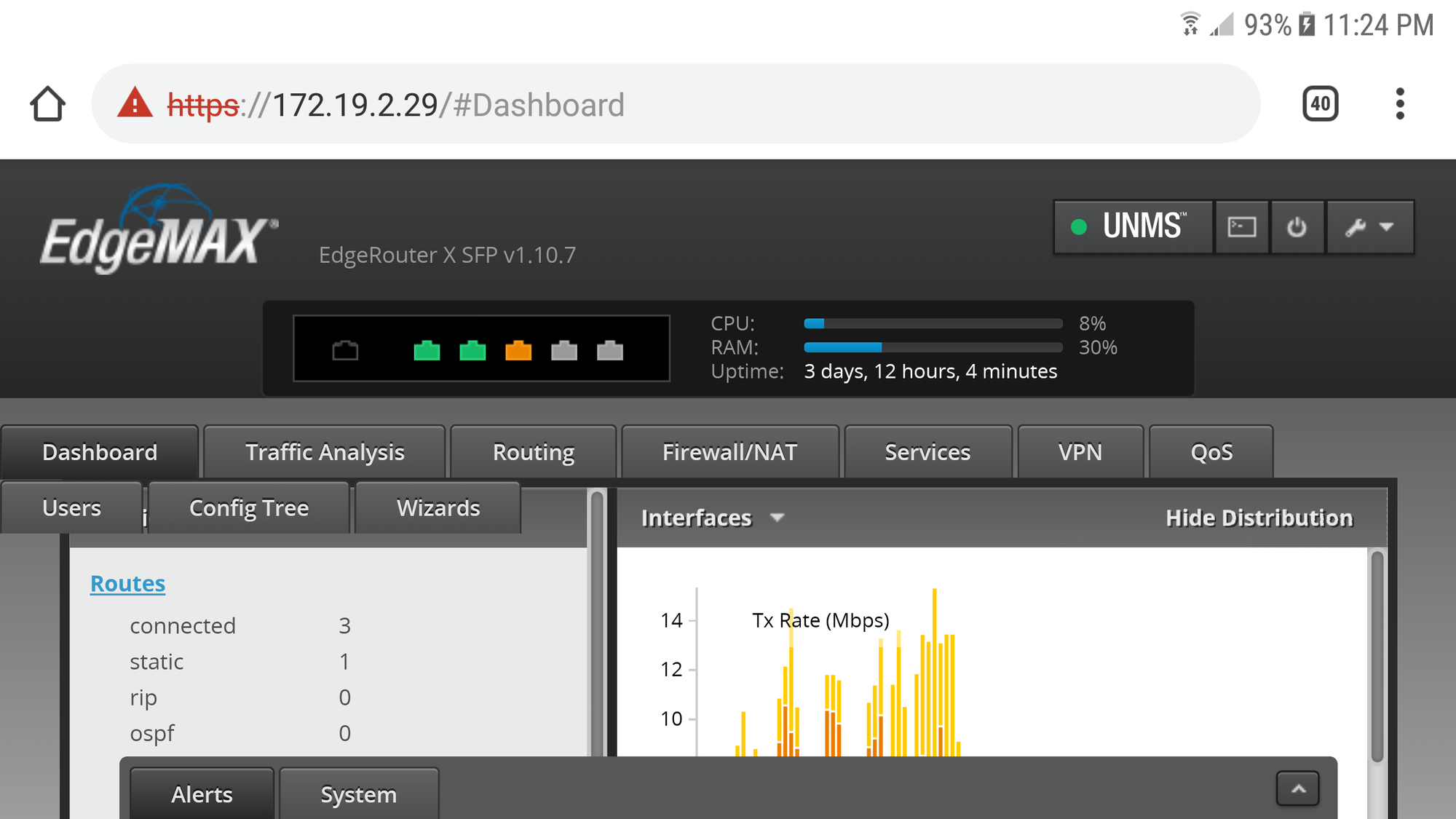Open the Firewall/NAT tab

point(730,452)
